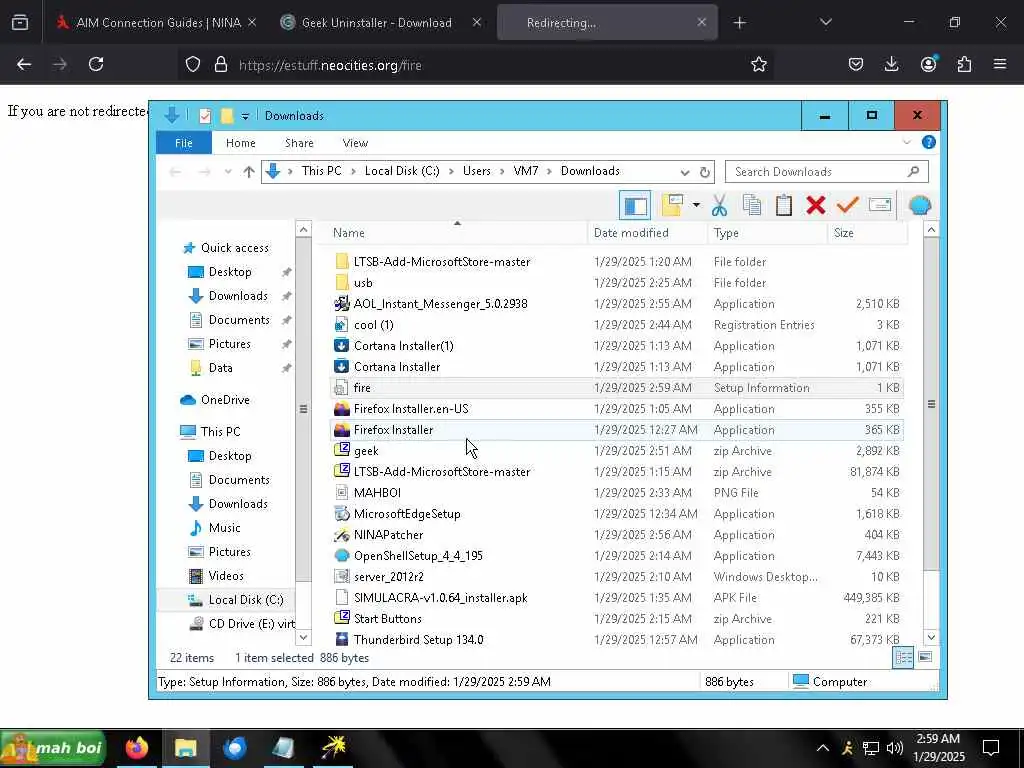Click the Copy toolbar icon
Screen dimensions: 1024x768
coord(752,206)
